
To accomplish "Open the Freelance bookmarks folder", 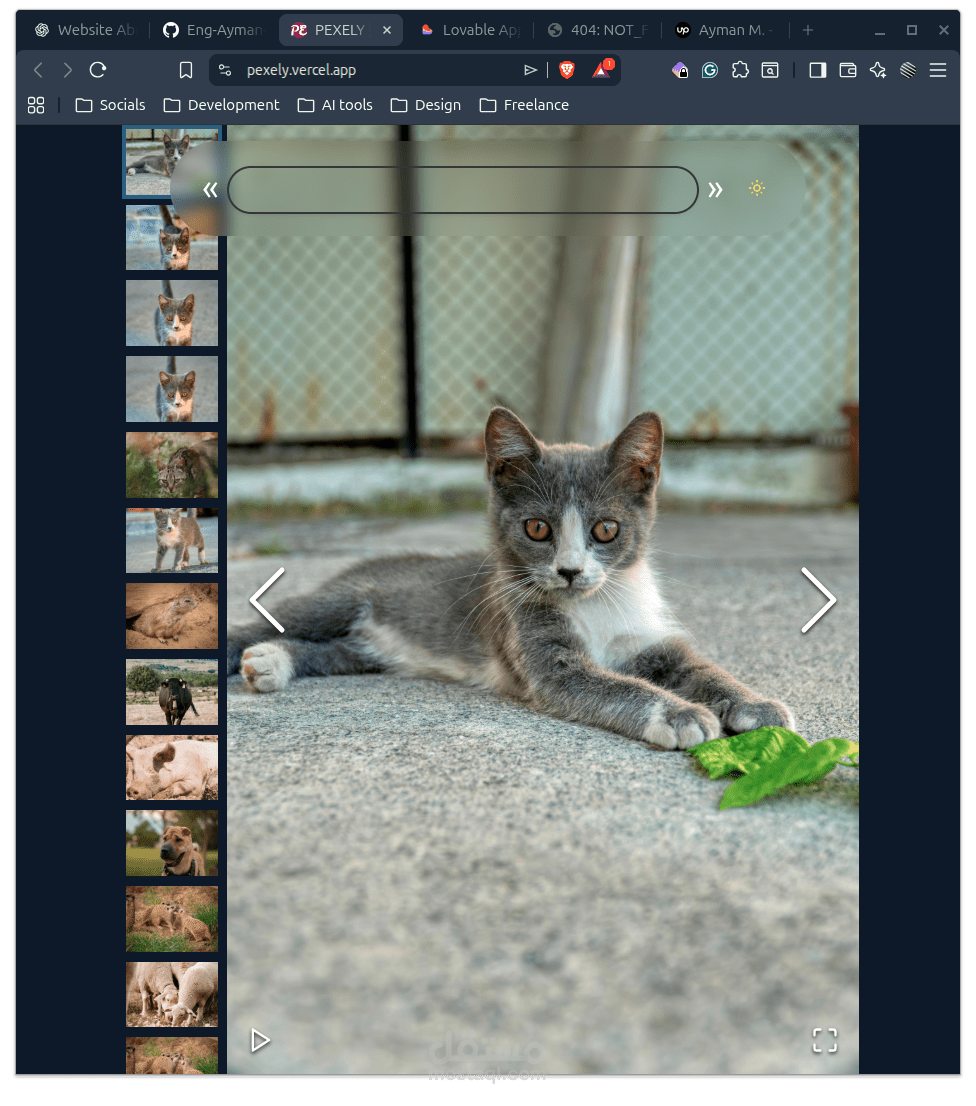I will (524, 105).
